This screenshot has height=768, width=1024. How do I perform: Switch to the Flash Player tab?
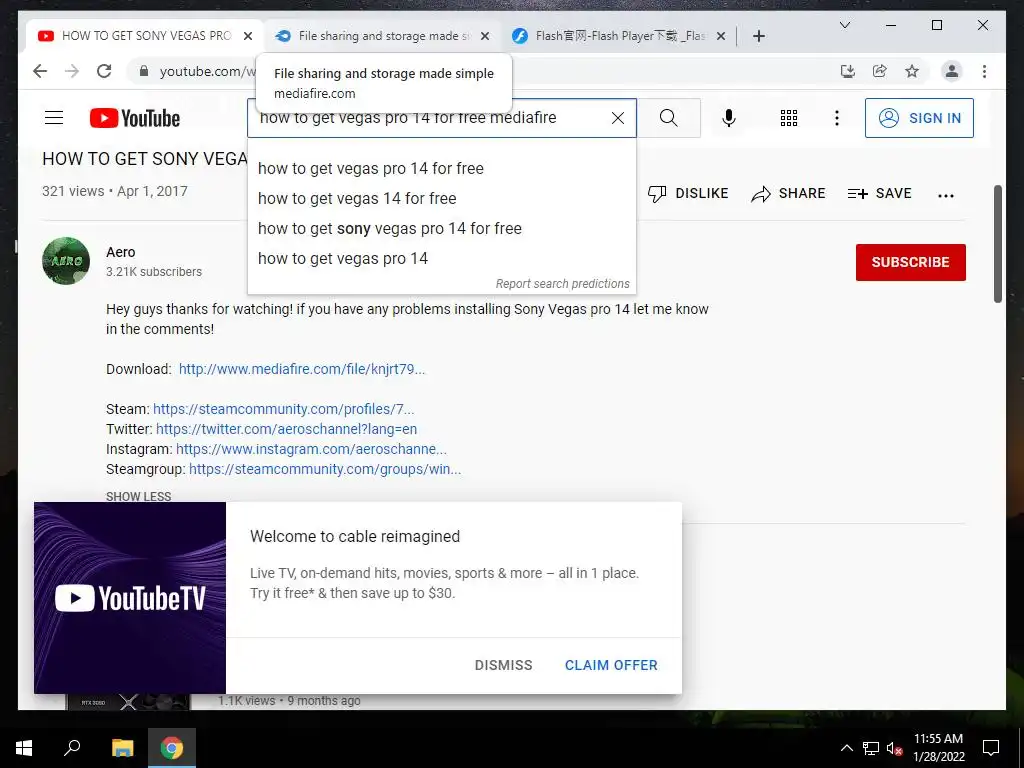(x=619, y=36)
